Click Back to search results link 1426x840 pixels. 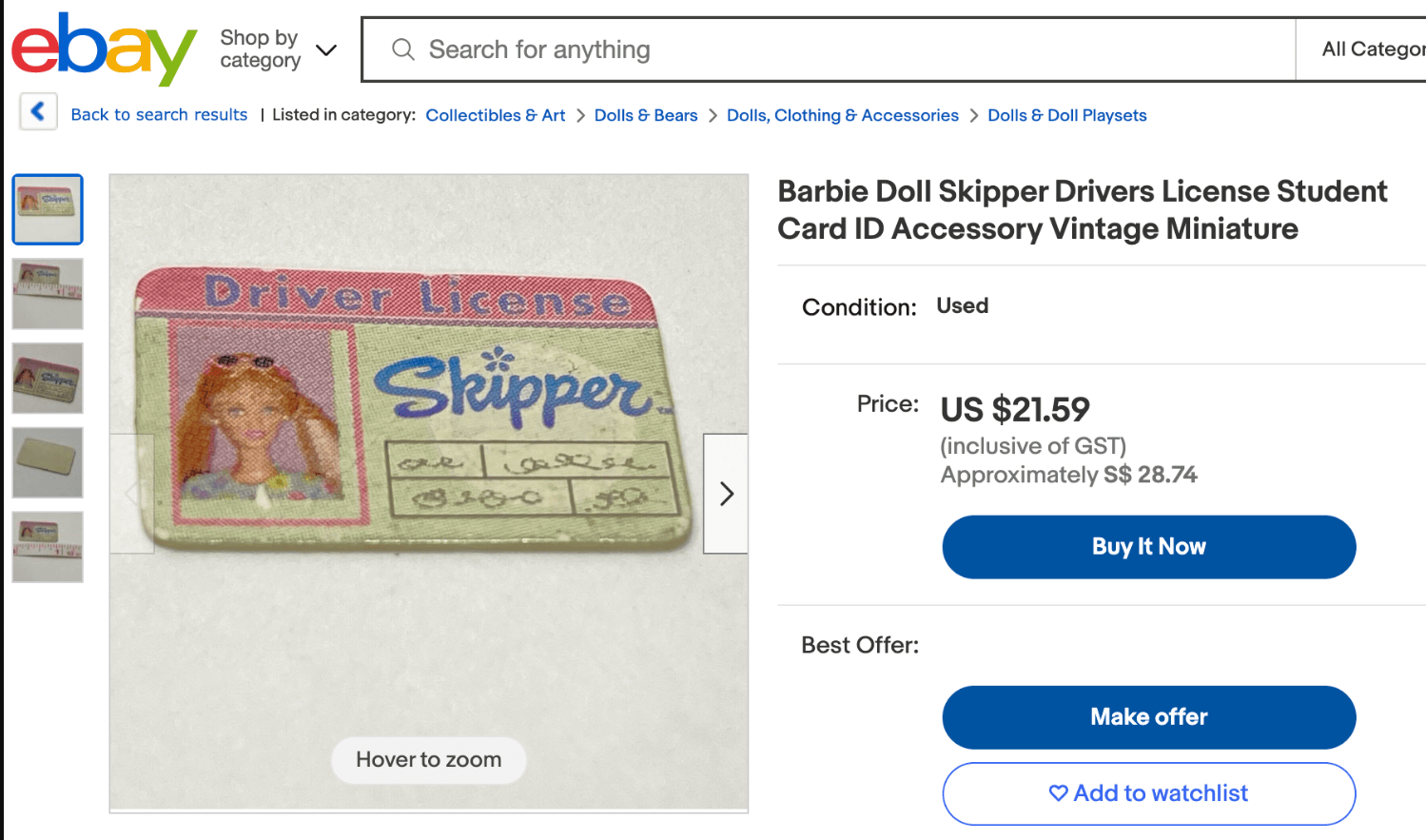pos(159,115)
